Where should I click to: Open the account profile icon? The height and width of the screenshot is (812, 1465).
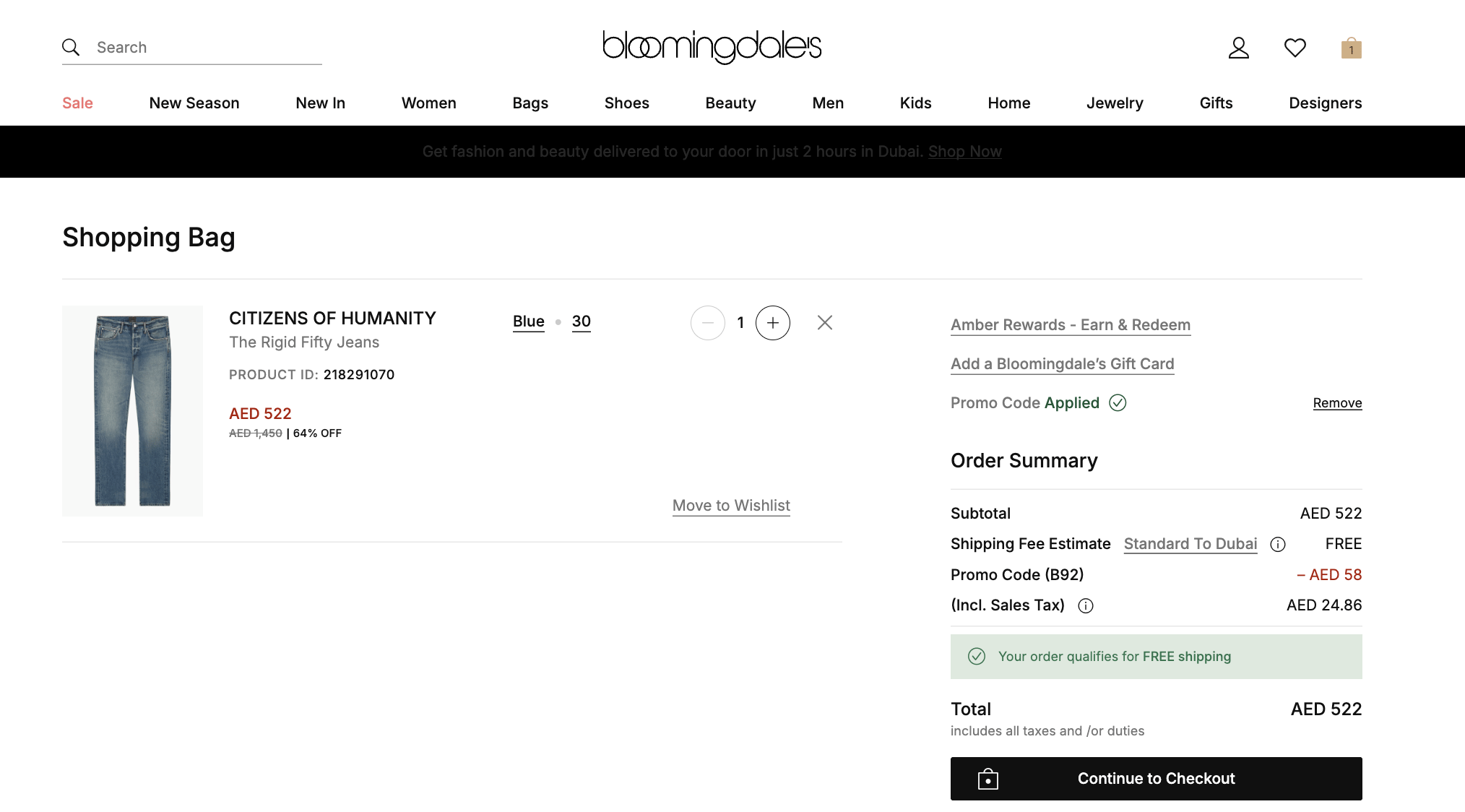(x=1238, y=47)
